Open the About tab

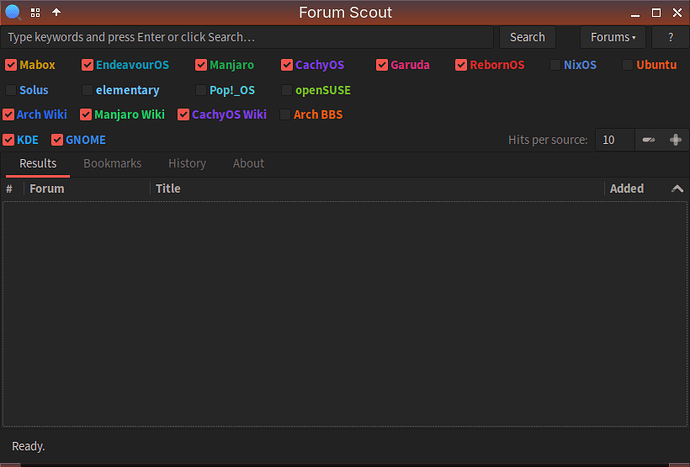pyautogui.click(x=249, y=164)
